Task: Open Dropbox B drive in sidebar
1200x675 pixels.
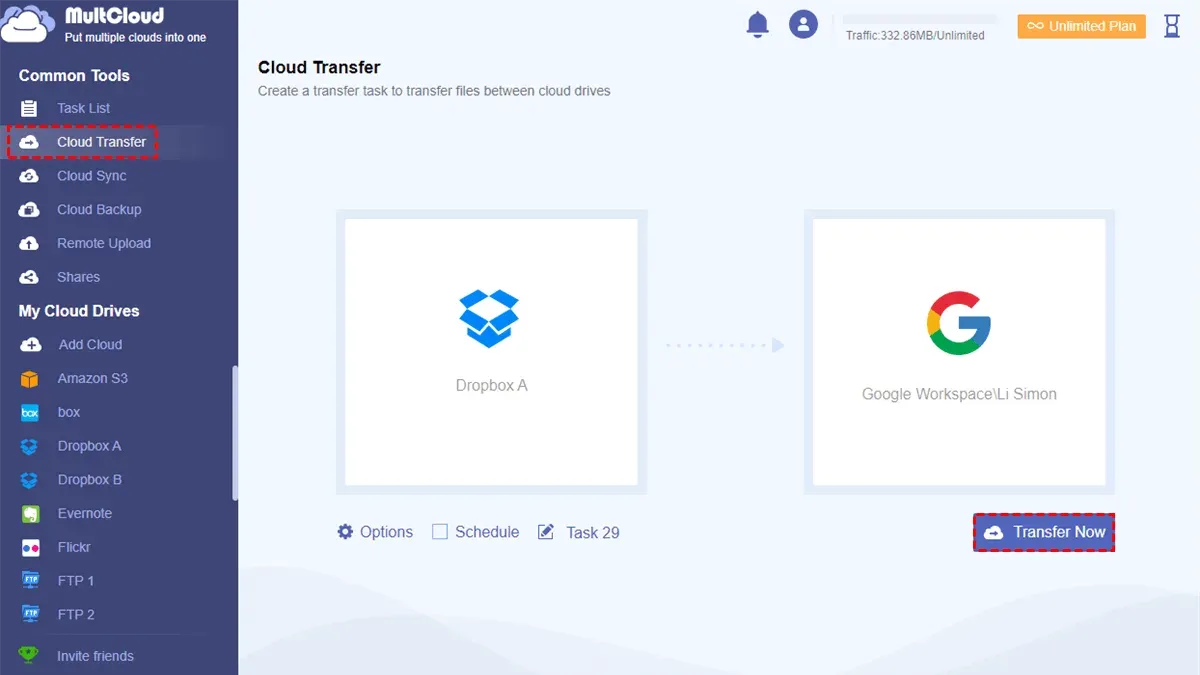Action: click(89, 480)
